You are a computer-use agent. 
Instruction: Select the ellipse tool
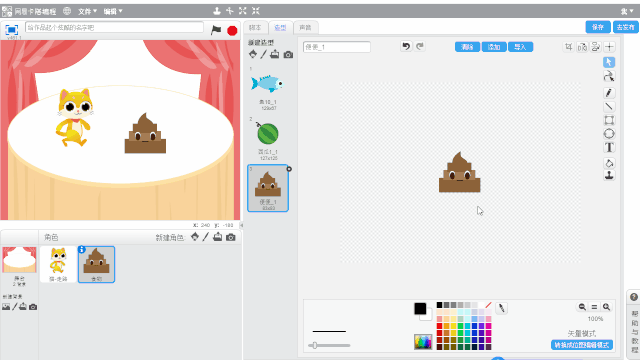(x=609, y=133)
